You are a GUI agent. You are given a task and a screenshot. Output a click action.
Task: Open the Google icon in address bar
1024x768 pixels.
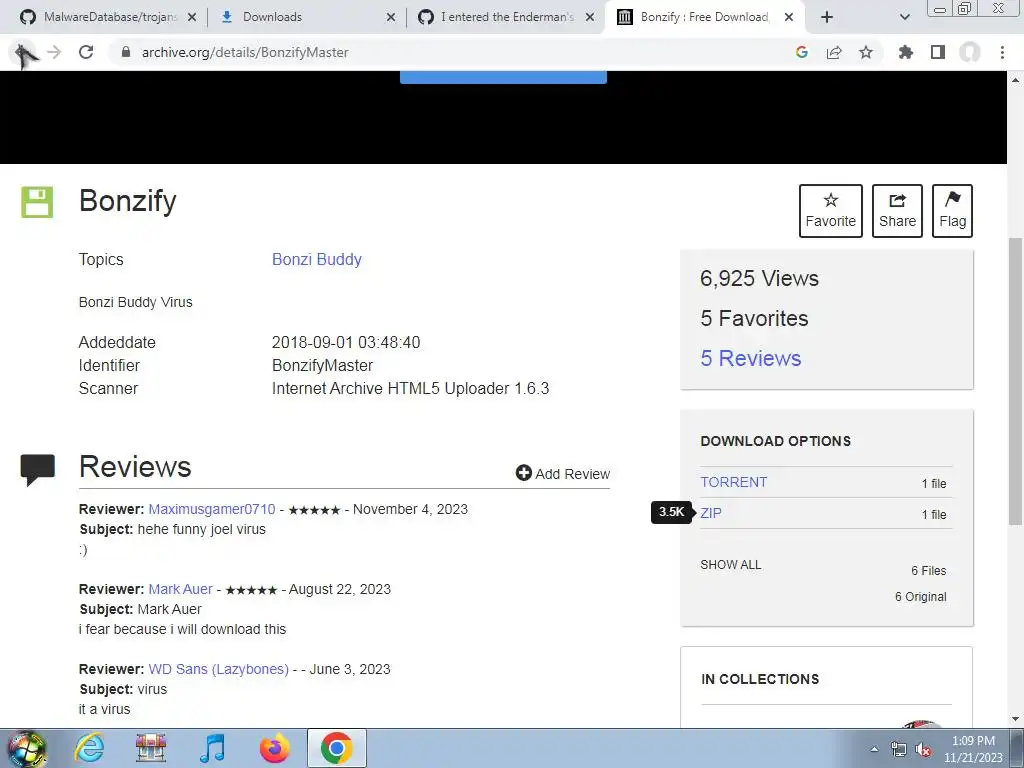pyautogui.click(x=801, y=52)
